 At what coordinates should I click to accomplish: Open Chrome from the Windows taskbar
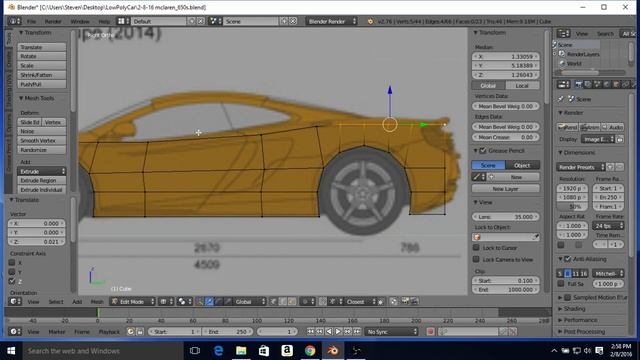(310, 351)
